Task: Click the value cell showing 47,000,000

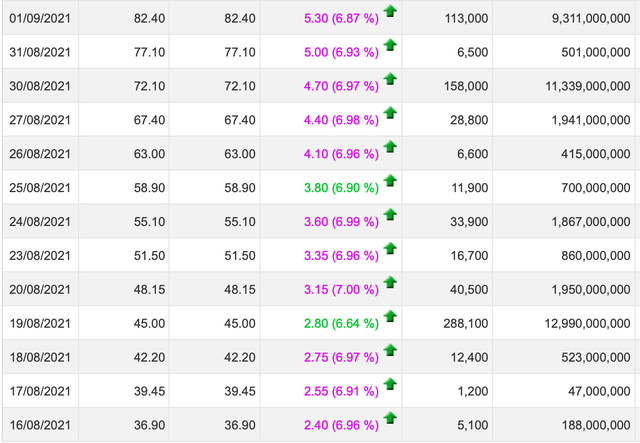Action: [x=590, y=391]
